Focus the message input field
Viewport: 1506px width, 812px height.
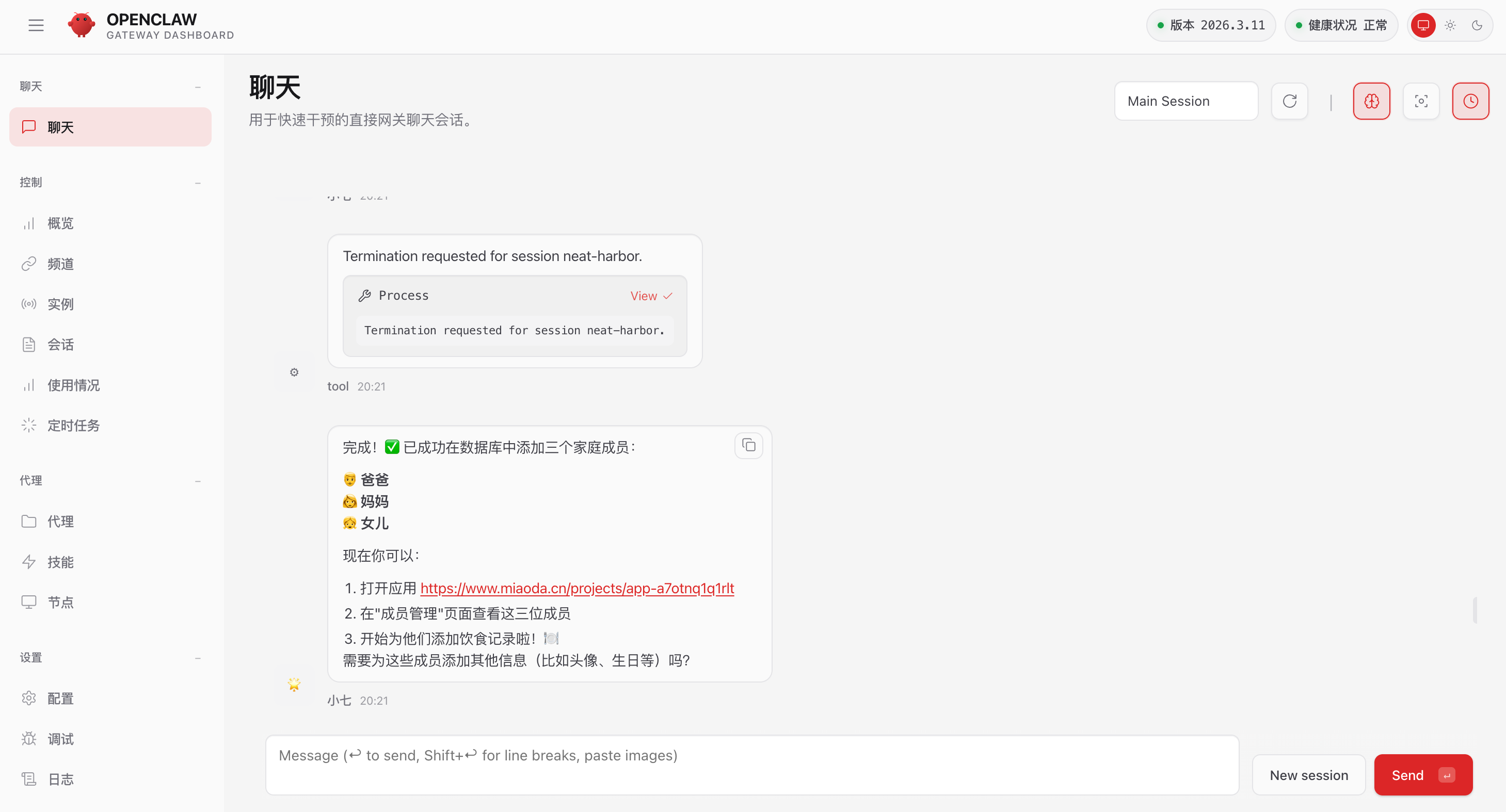coord(752,765)
